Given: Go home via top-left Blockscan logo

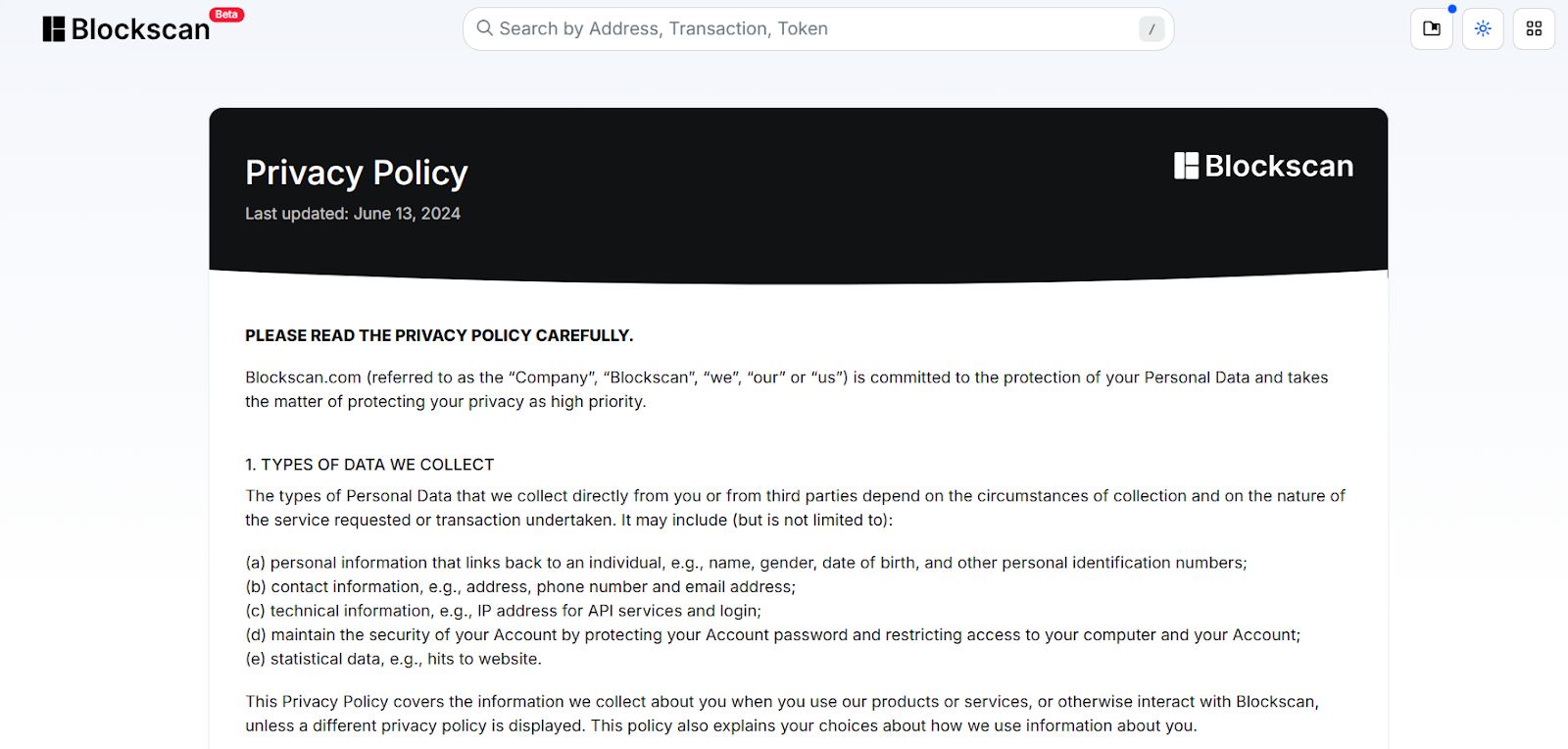Looking at the screenshot, I should coord(126,29).
